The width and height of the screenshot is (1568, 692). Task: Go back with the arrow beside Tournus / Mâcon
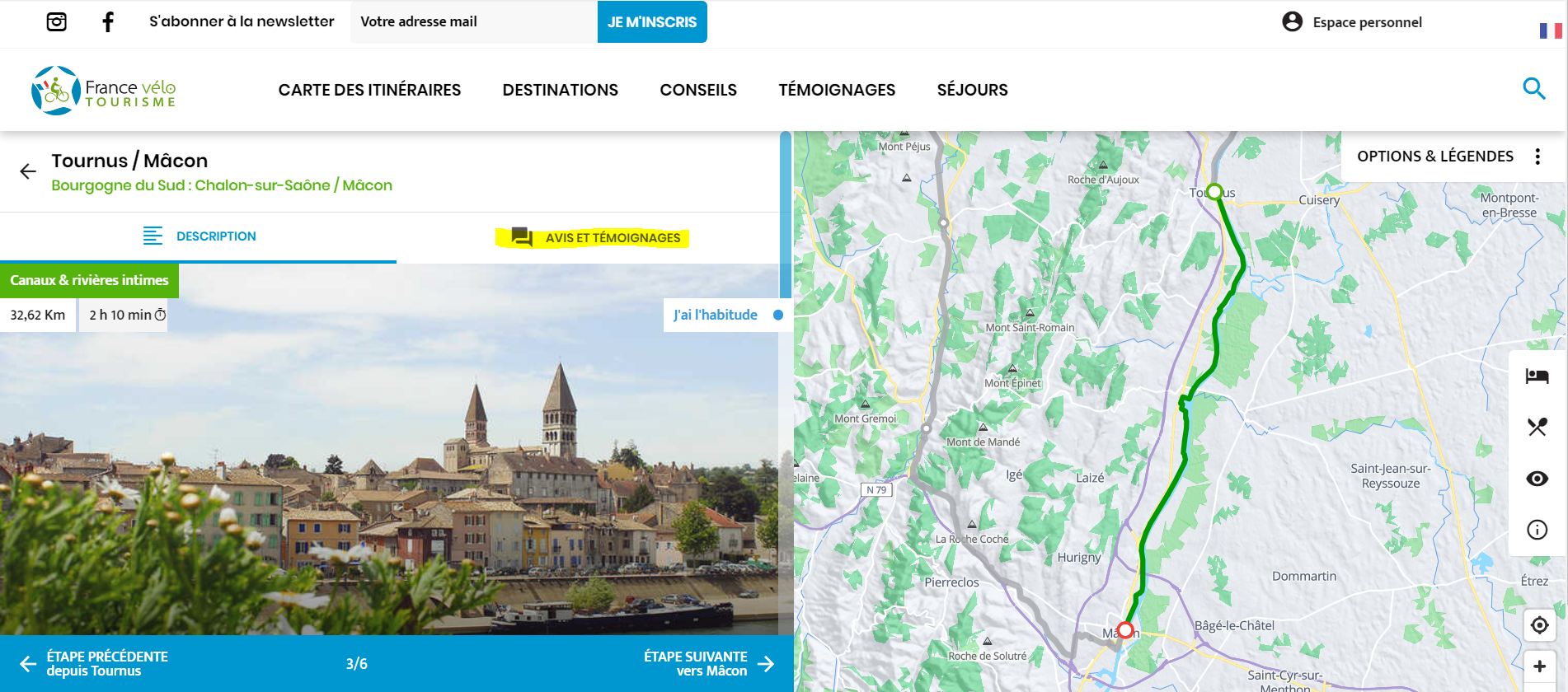[x=28, y=171]
